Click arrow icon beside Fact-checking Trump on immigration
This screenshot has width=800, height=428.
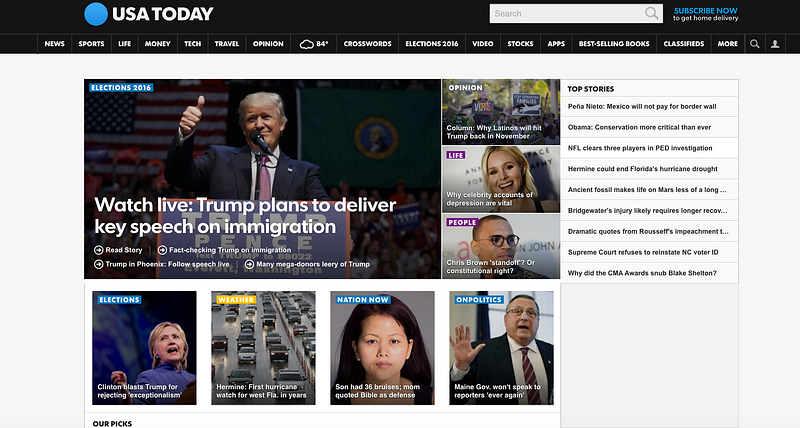click(162, 250)
